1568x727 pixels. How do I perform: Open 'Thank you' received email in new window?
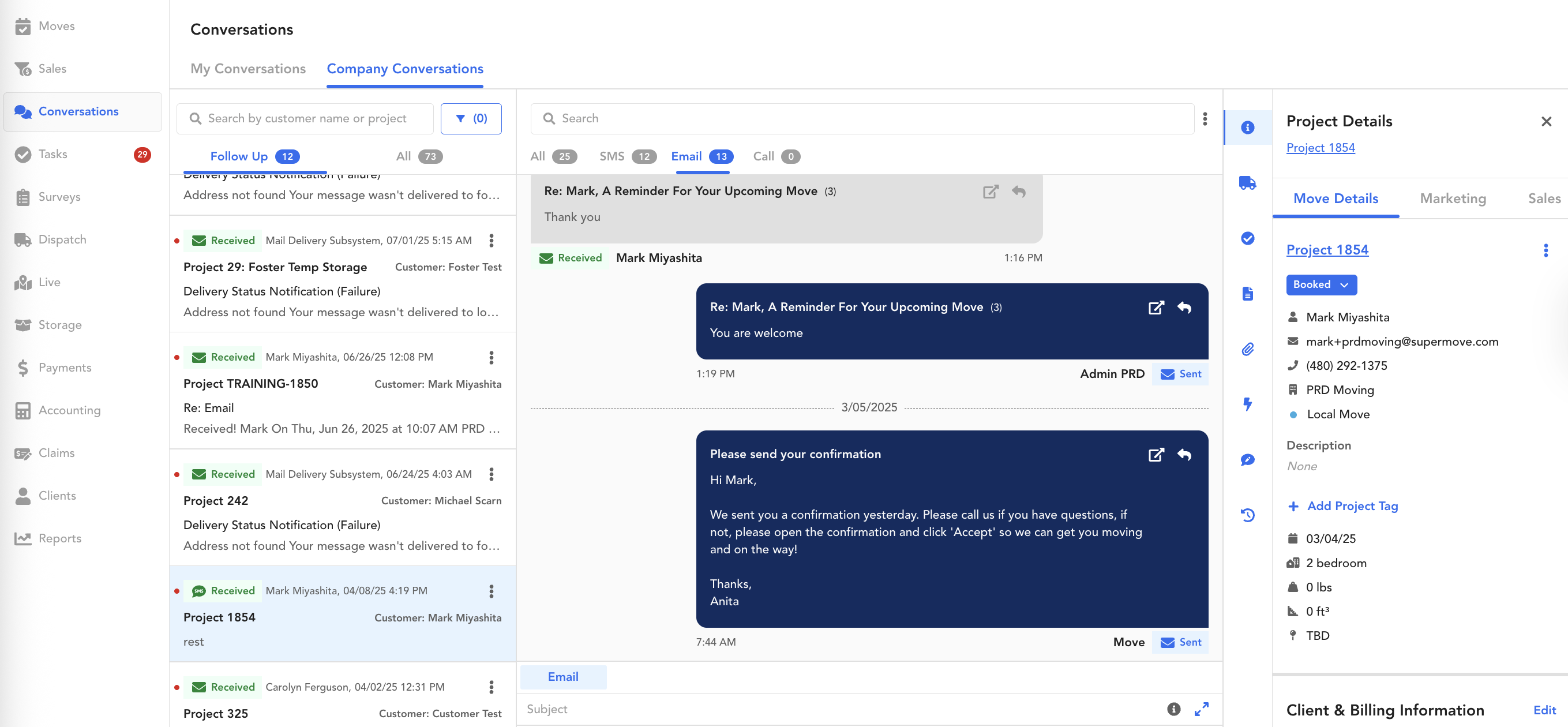coord(991,192)
